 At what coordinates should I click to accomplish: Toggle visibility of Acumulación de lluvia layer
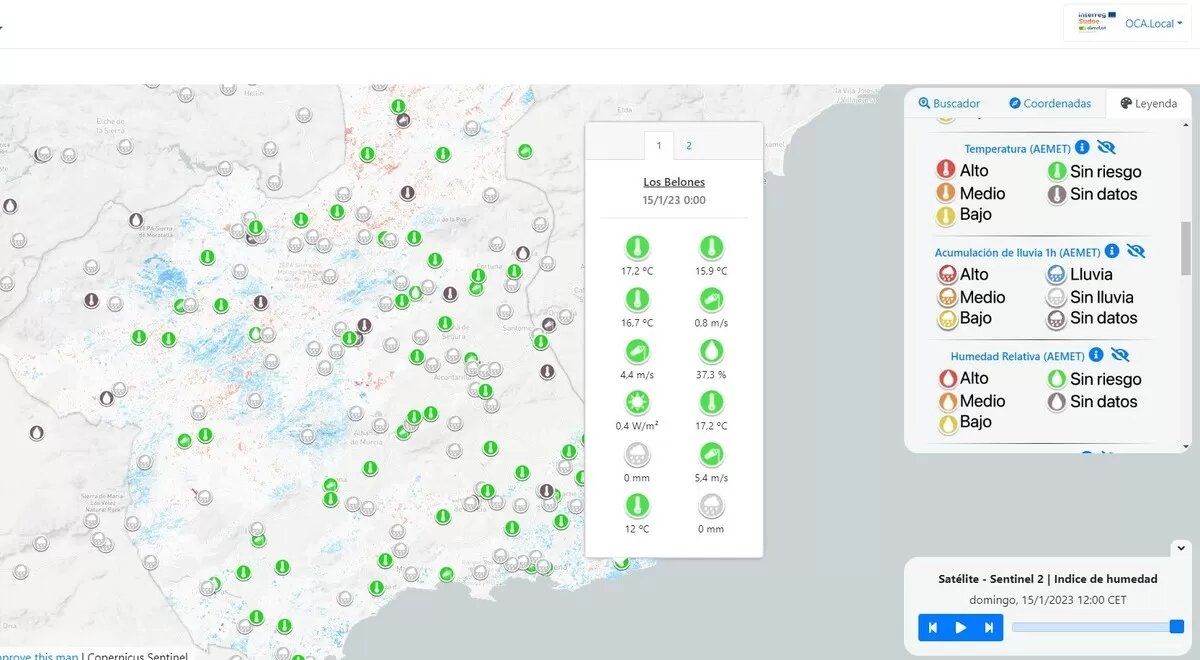point(1135,251)
